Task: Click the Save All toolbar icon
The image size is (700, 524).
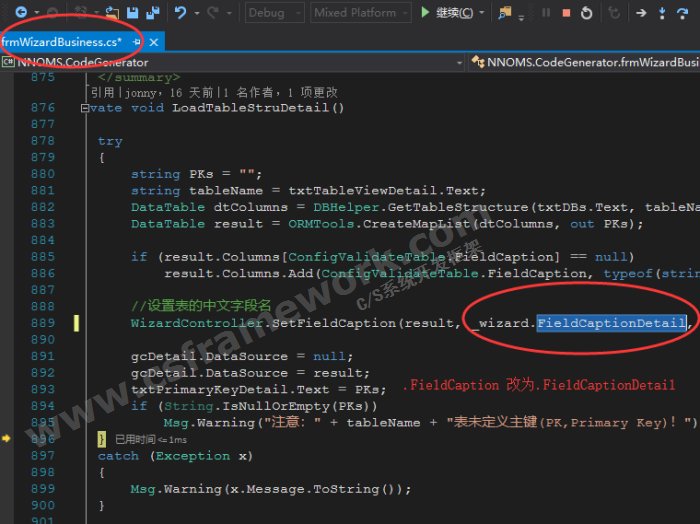Action: click(152, 13)
